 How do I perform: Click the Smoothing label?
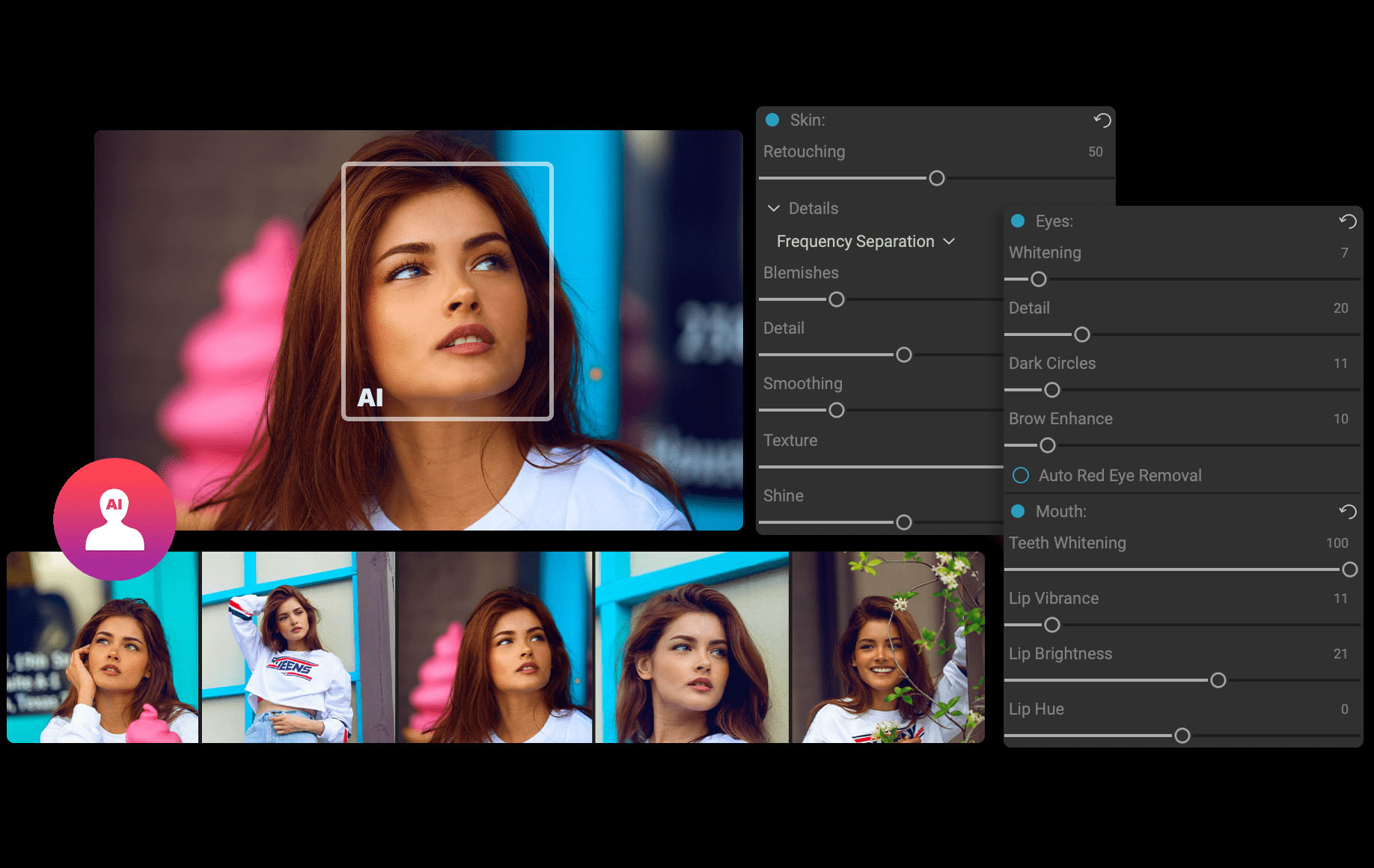[x=802, y=383]
